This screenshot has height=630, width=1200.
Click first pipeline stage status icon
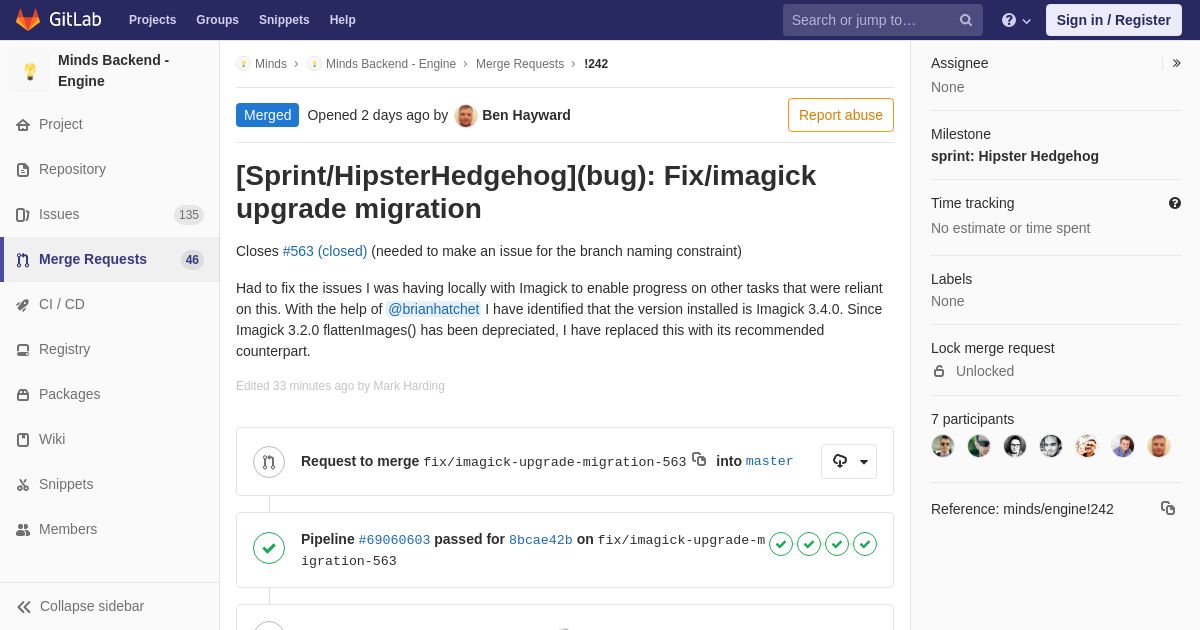[781, 544]
